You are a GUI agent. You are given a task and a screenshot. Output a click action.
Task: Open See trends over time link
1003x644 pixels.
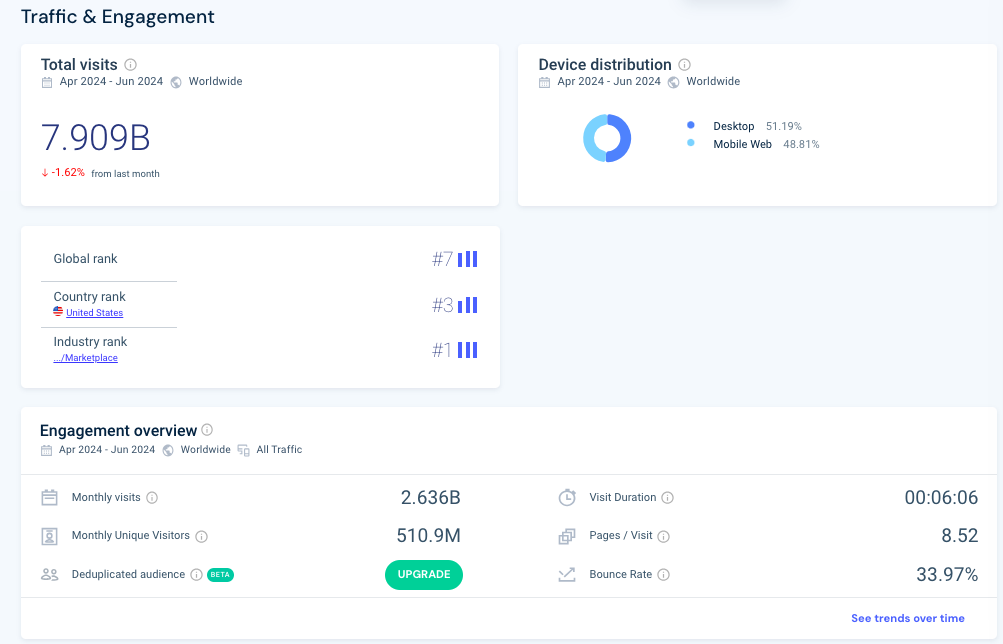coord(907,618)
